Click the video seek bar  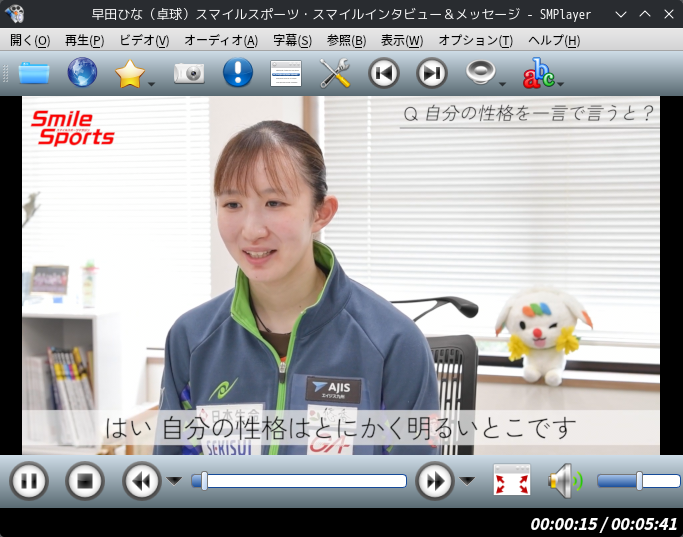pos(299,481)
